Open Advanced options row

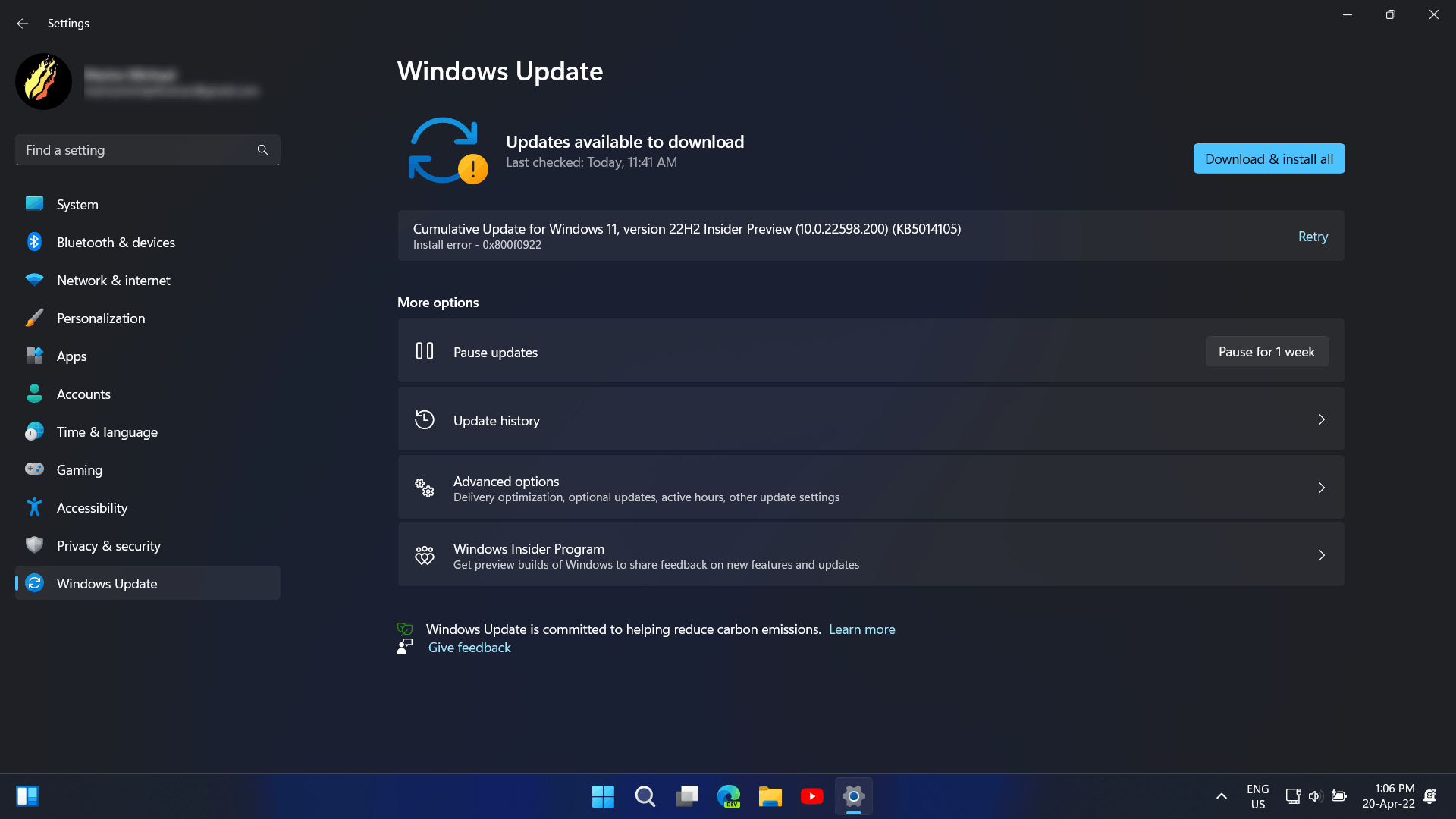coord(871,488)
